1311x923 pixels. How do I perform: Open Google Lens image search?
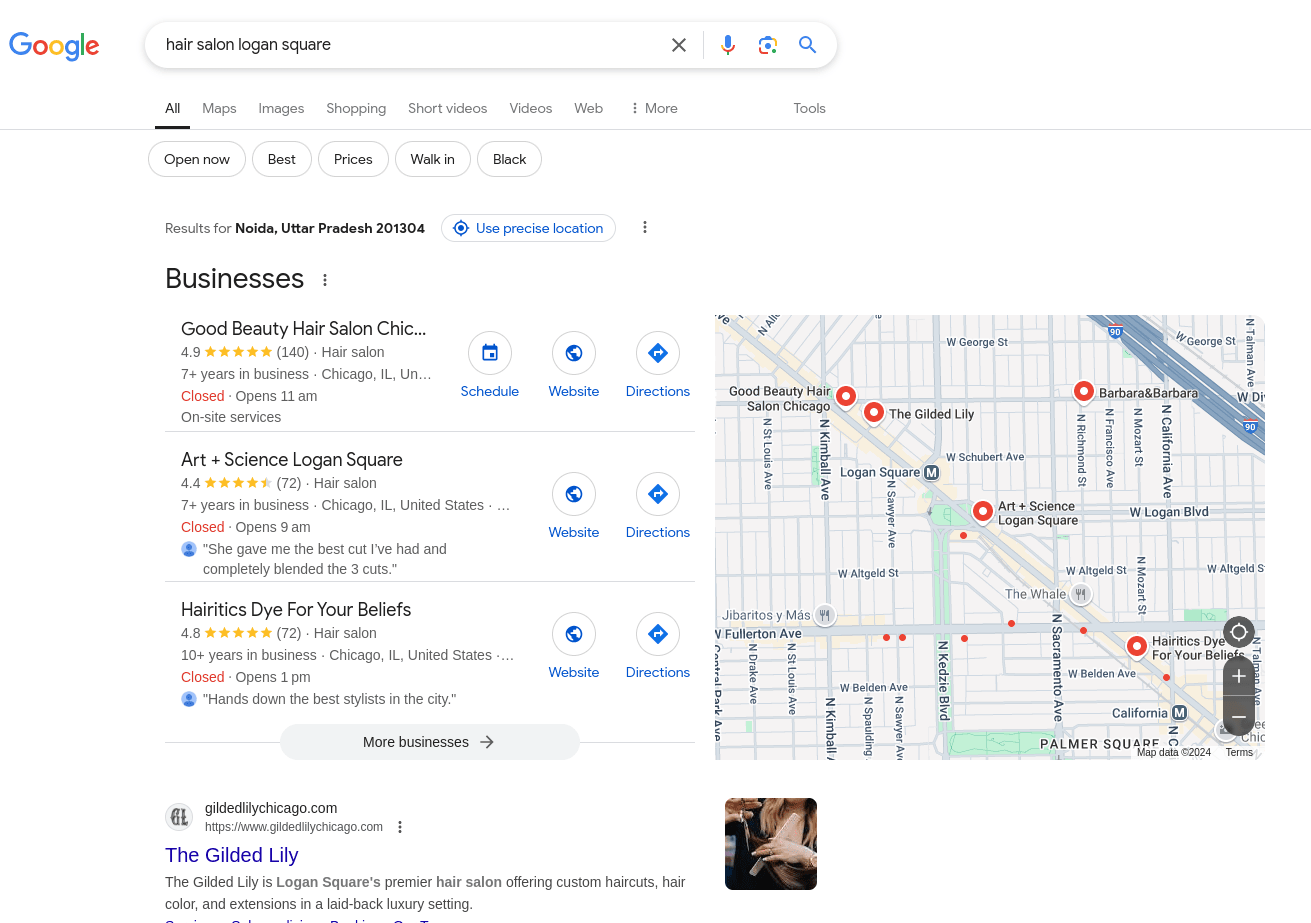coord(767,44)
